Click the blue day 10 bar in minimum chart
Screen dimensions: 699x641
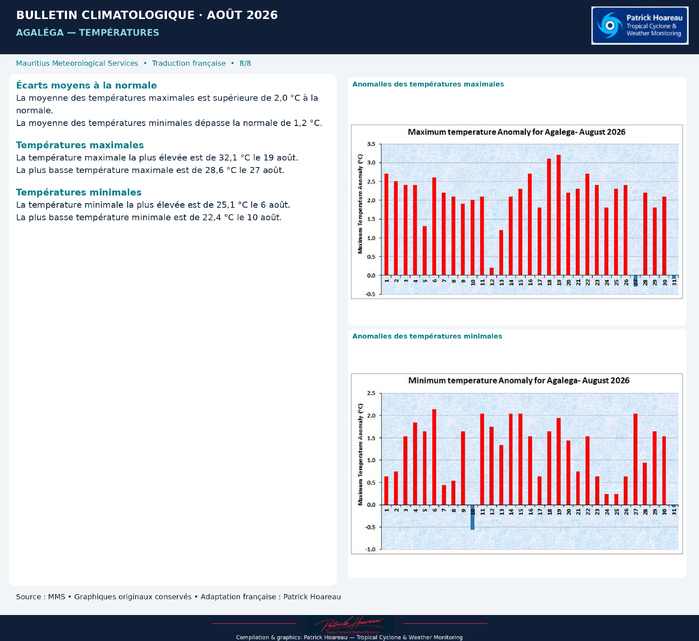[473, 517]
